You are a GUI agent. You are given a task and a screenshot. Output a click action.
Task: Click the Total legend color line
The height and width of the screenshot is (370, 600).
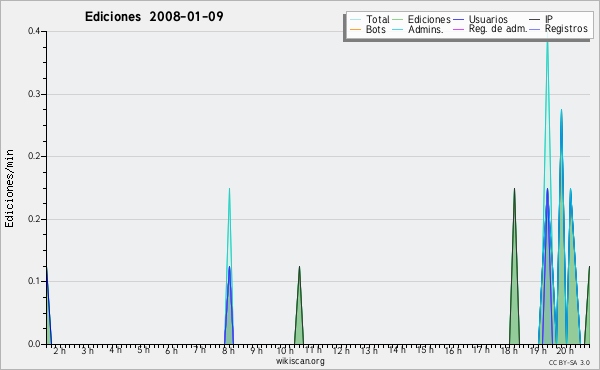[355, 20]
